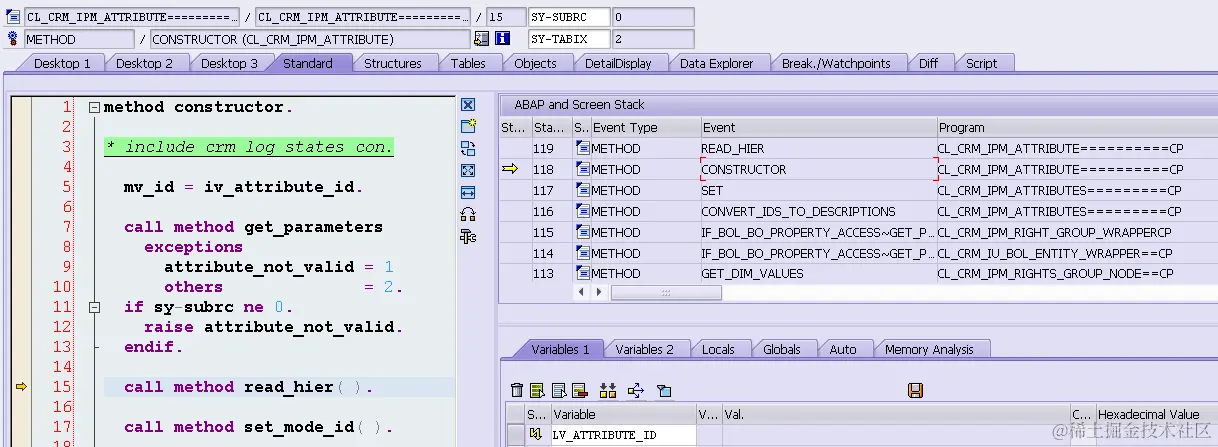This screenshot has width=1218, height=447.
Task: Click the icon left of the blue info icon
Action: click(x=481, y=39)
